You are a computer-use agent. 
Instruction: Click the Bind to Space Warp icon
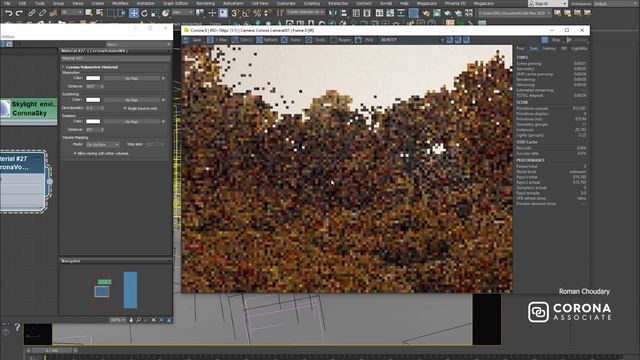click(53, 13)
